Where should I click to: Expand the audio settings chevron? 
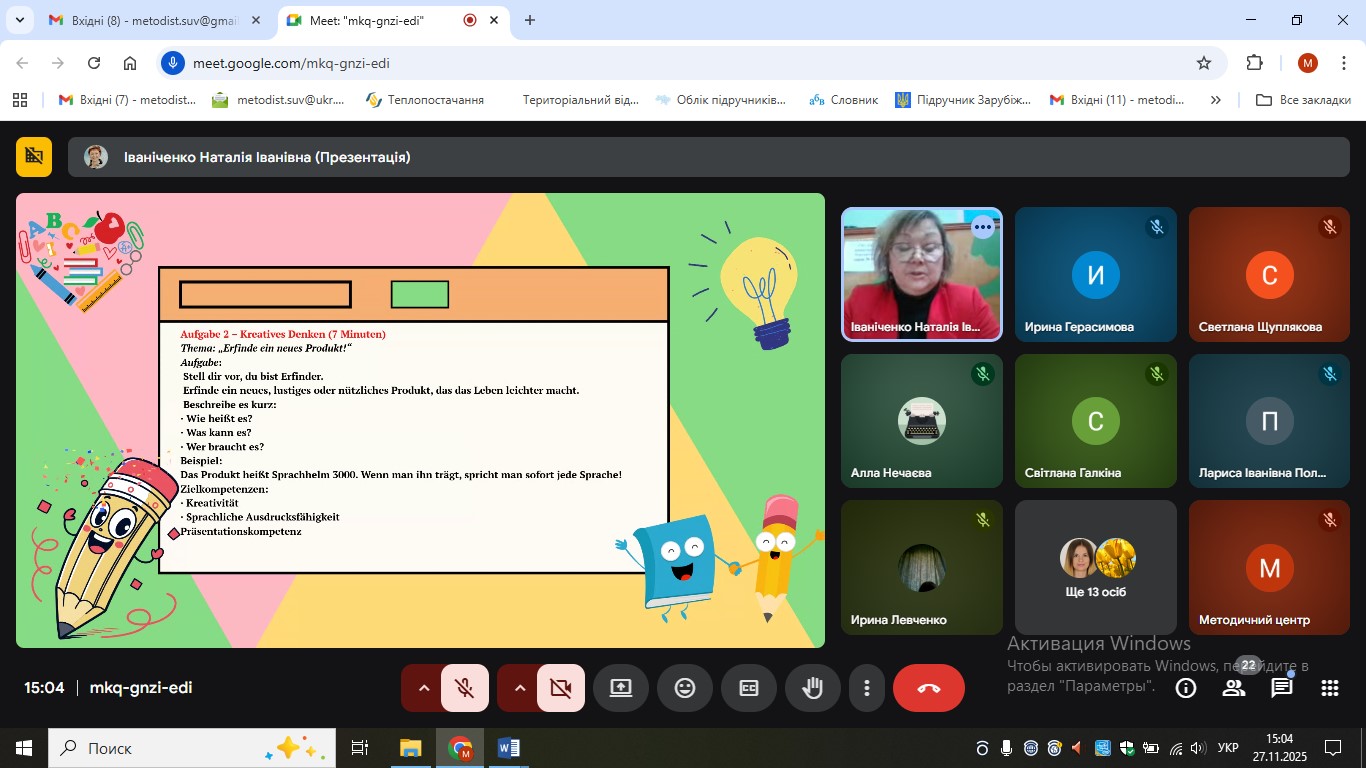pyautogui.click(x=423, y=688)
